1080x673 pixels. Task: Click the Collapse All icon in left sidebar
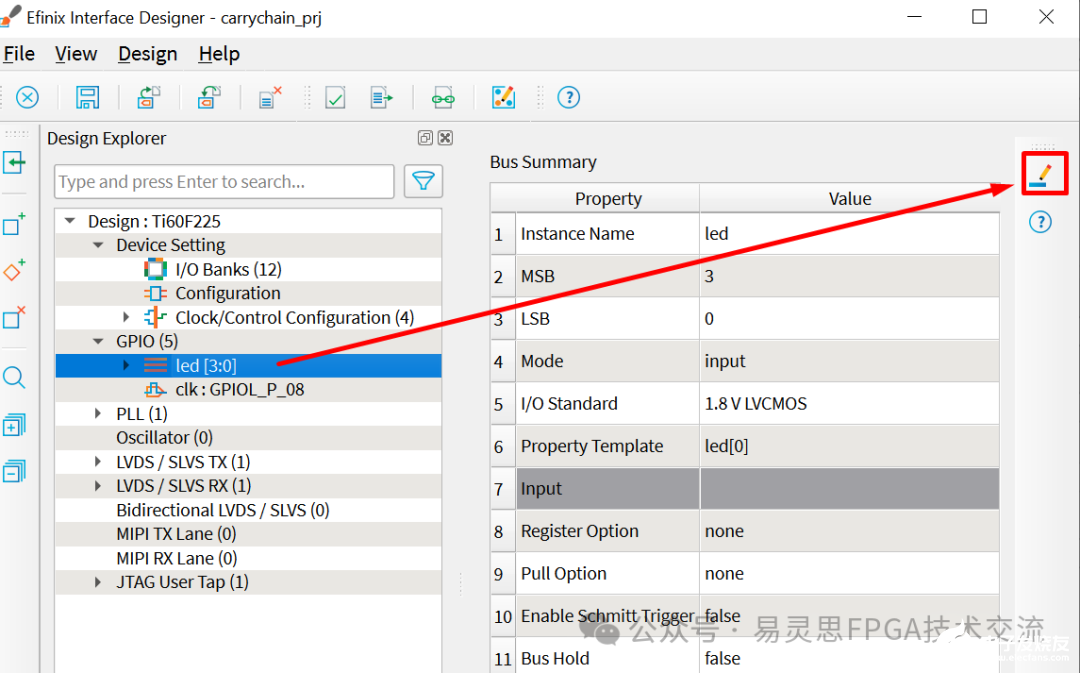point(14,470)
